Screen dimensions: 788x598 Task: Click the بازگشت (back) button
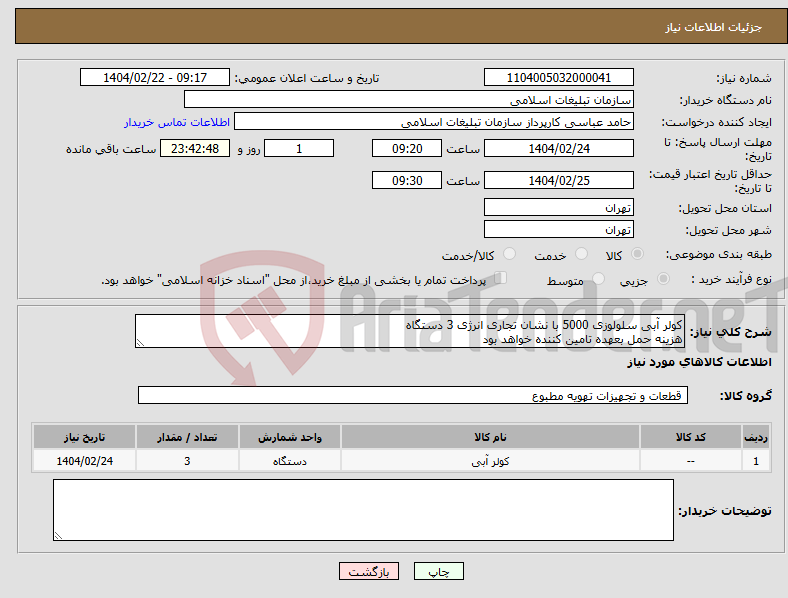[x=369, y=571]
